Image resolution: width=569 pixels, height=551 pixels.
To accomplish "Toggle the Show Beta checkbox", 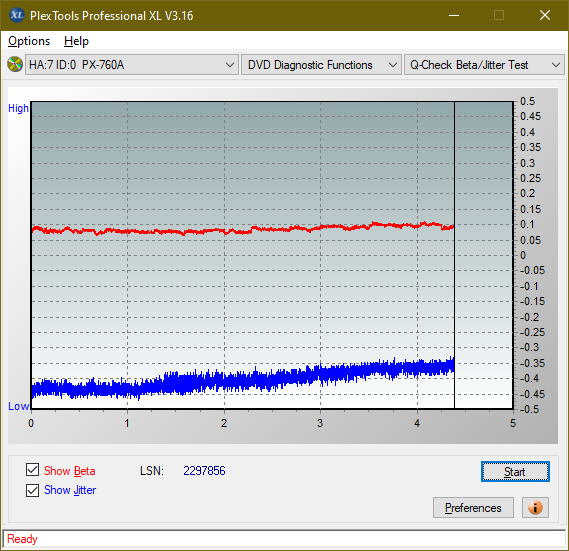I will point(32,470).
